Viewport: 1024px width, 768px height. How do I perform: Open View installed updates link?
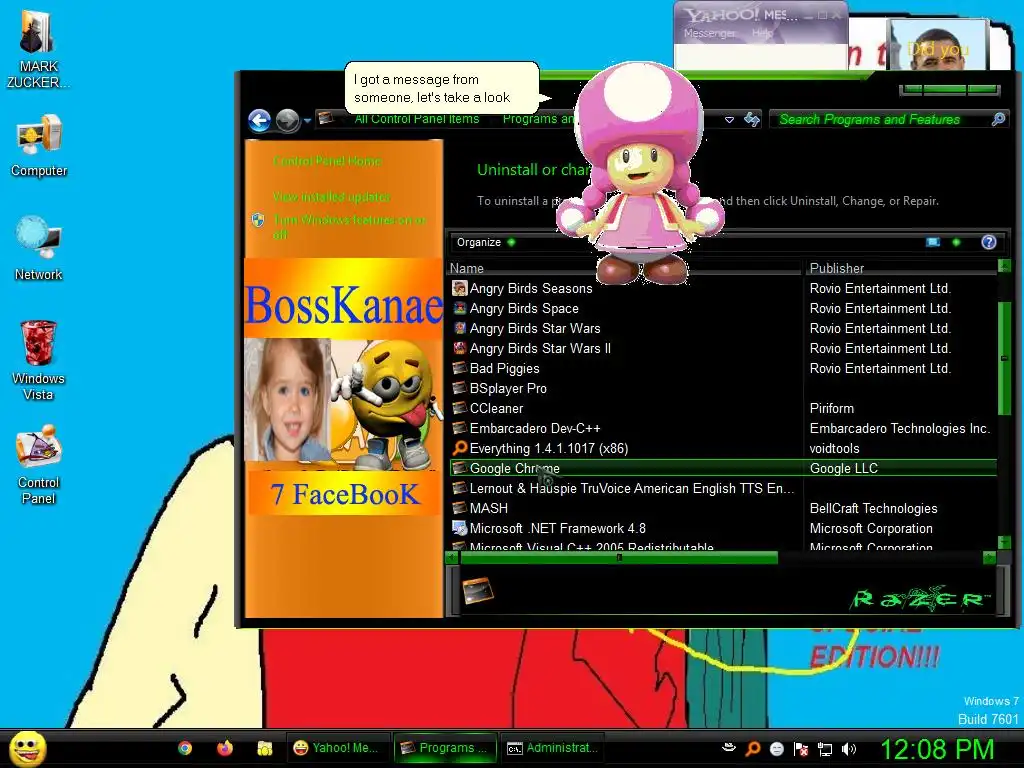pyautogui.click(x=331, y=197)
